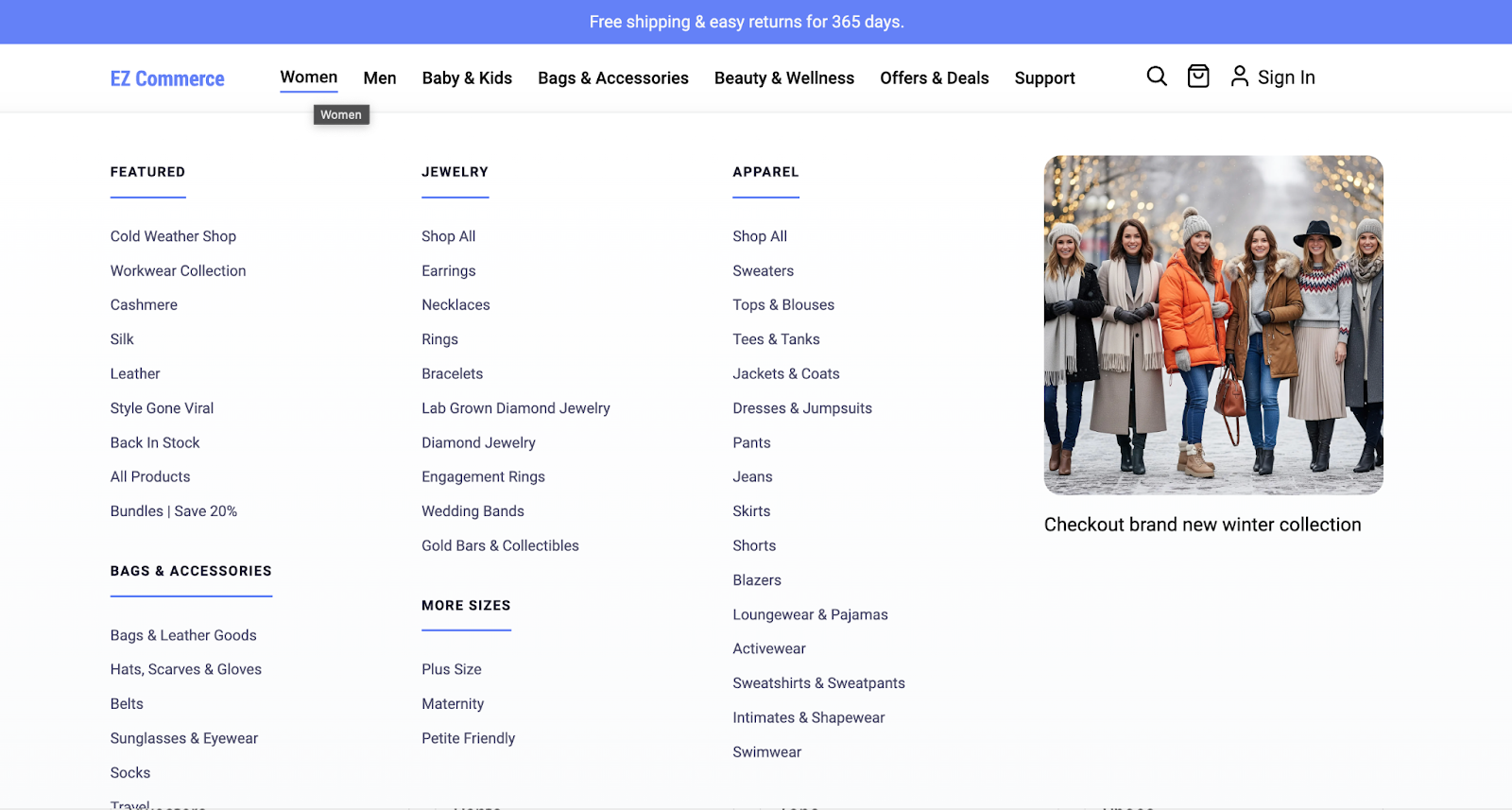Select Socks link
This screenshot has width=1512, height=810.
point(130,773)
